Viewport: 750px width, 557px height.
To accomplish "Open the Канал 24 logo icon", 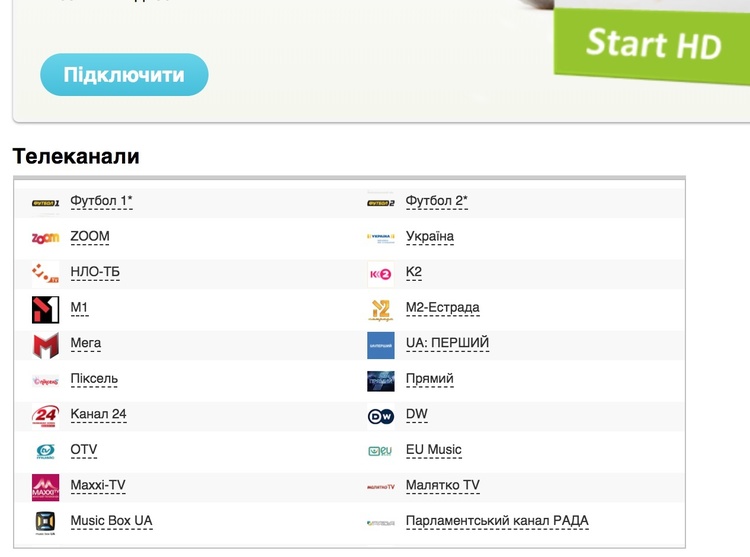I will (45, 416).
